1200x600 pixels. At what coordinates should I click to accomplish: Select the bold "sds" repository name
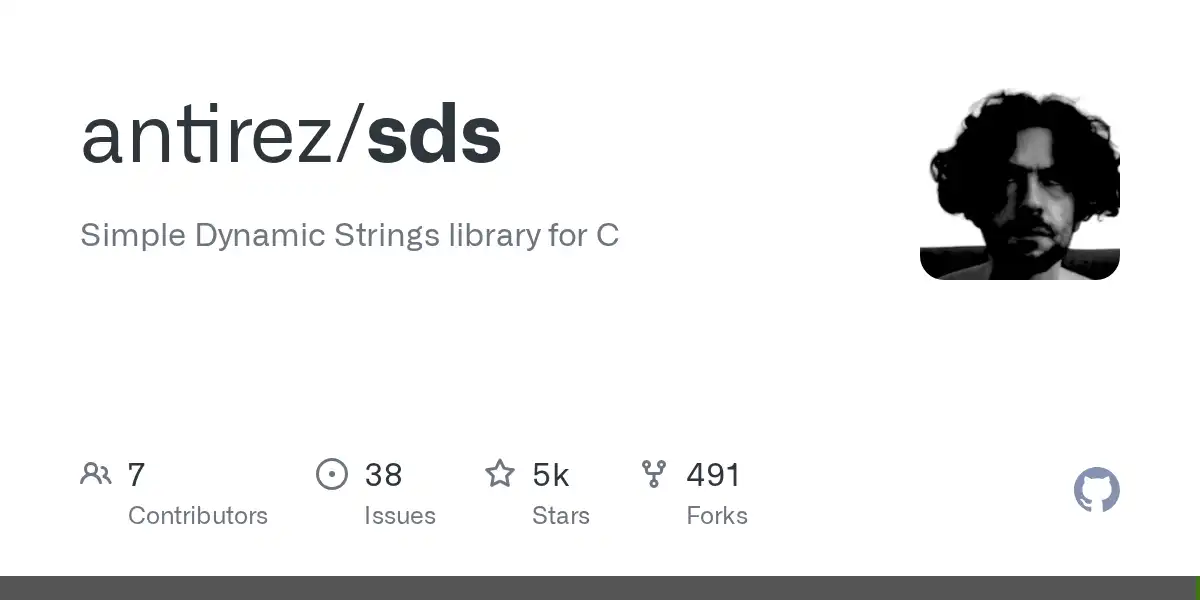coord(434,135)
